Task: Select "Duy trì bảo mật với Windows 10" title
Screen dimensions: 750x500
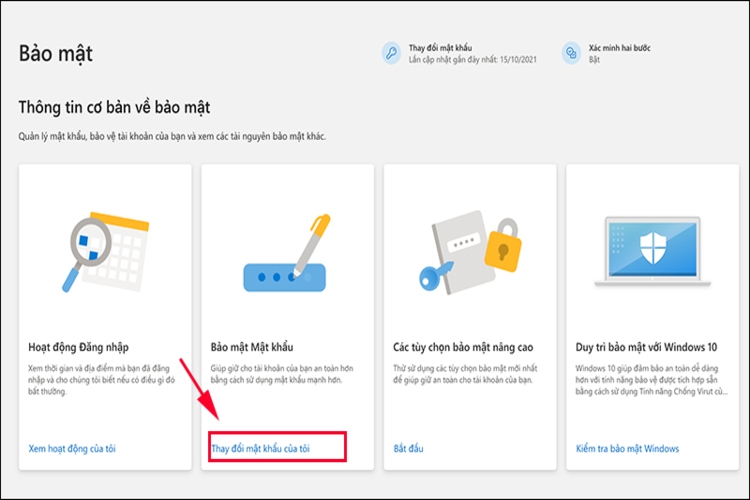Action: (x=646, y=347)
